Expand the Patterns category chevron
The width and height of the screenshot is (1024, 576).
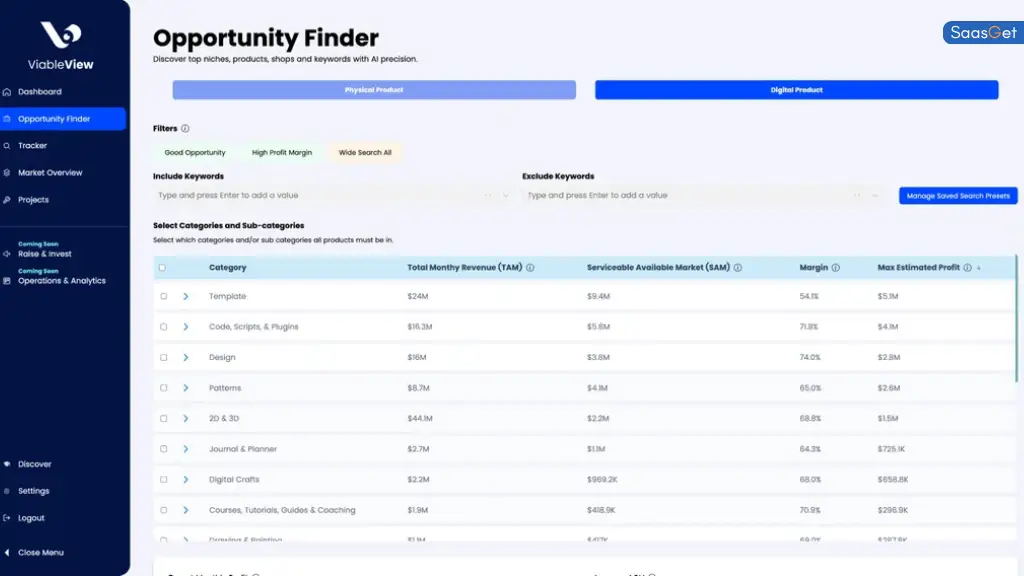tap(186, 388)
